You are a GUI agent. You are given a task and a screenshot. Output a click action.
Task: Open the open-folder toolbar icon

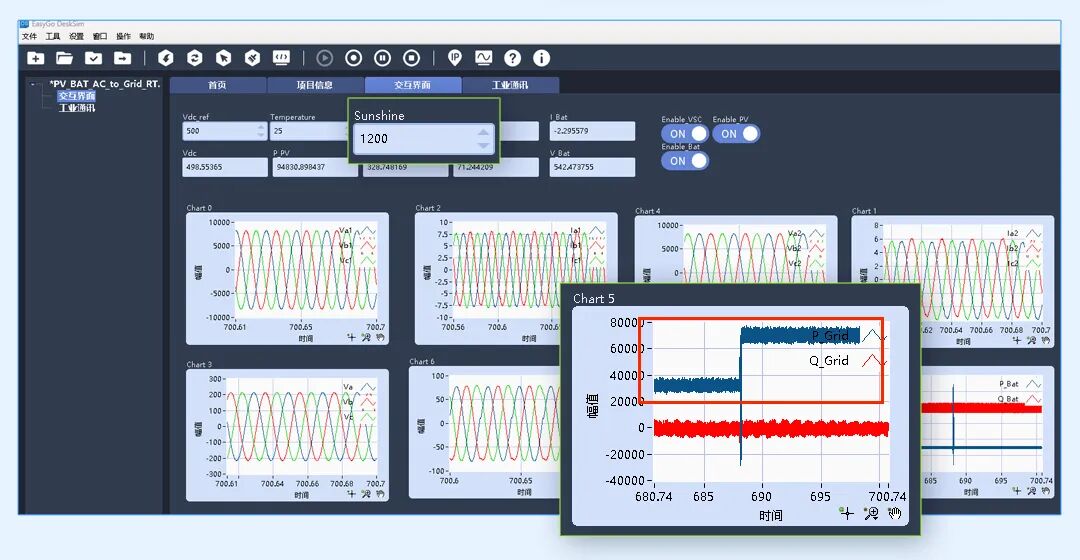click(65, 59)
